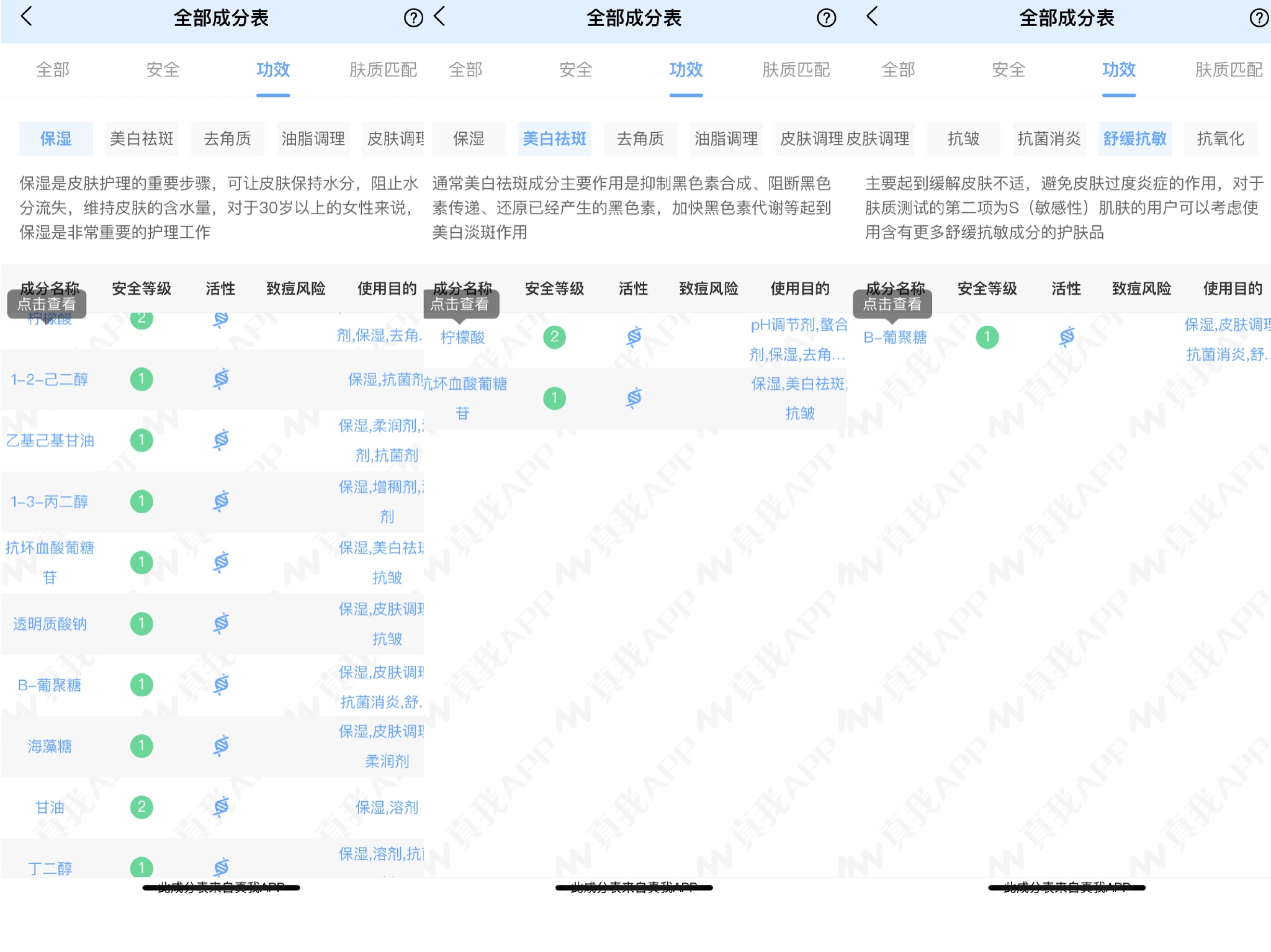Choose 去角质 chip in the left panel
The image size is (1271, 952).
(x=227, y=138)
